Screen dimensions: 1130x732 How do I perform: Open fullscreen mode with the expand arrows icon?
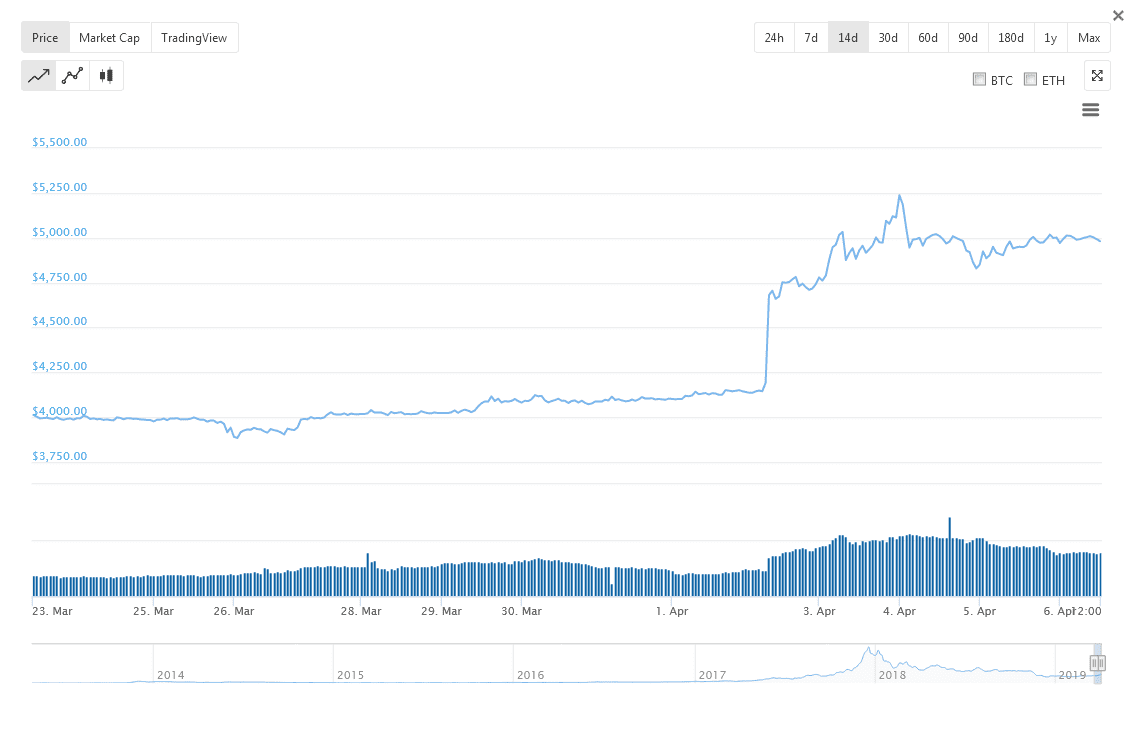point(1097,75)
